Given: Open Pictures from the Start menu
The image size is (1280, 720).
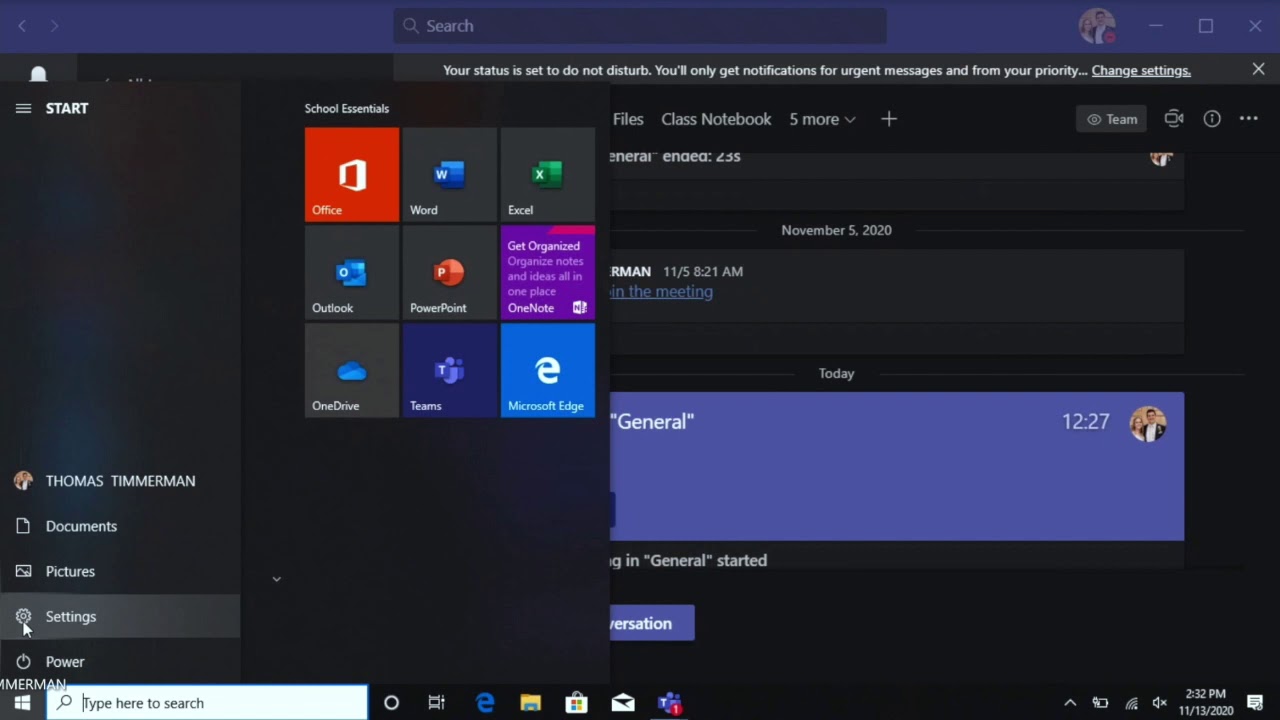Looking at the screenshot, I should pyautogui.click(x=120, y=571).
